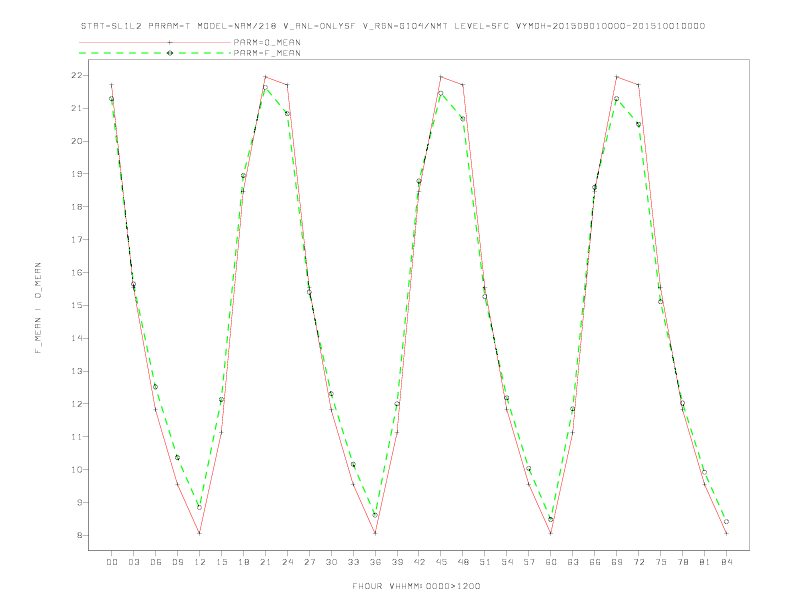792x612 pixels.
Task: Click y-axis tick label 16
Action: point(77,272)
